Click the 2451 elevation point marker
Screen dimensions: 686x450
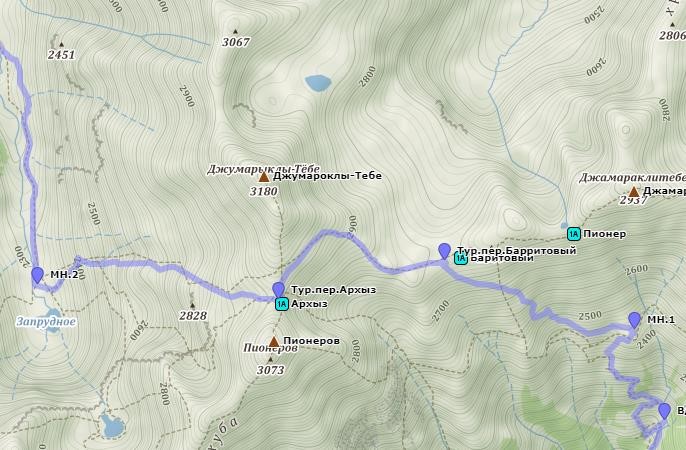[61, 44]
